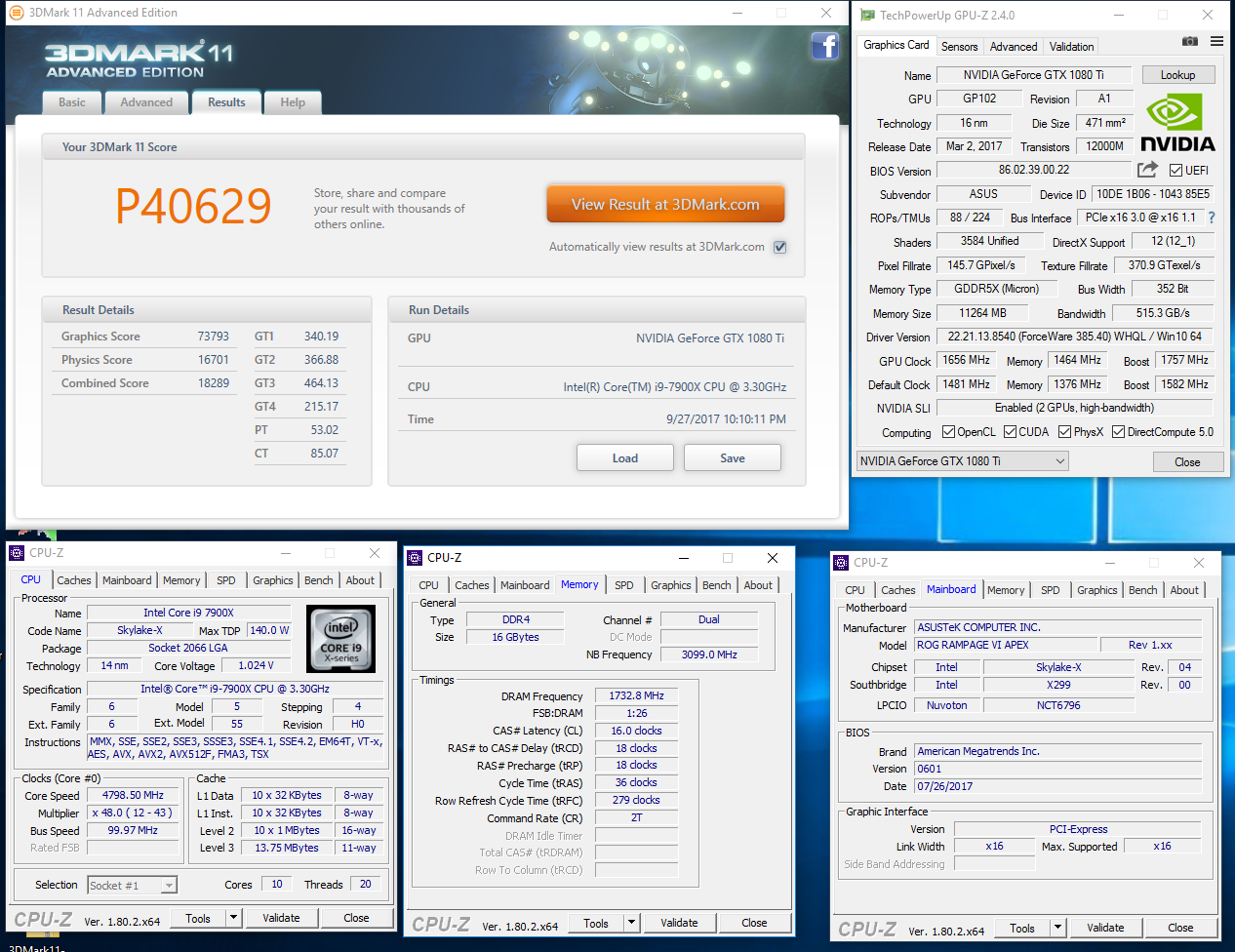Click the GPU Name field in GPU-Z
This screenshot has height=952, width=1235.
[x=1034, y=75]
